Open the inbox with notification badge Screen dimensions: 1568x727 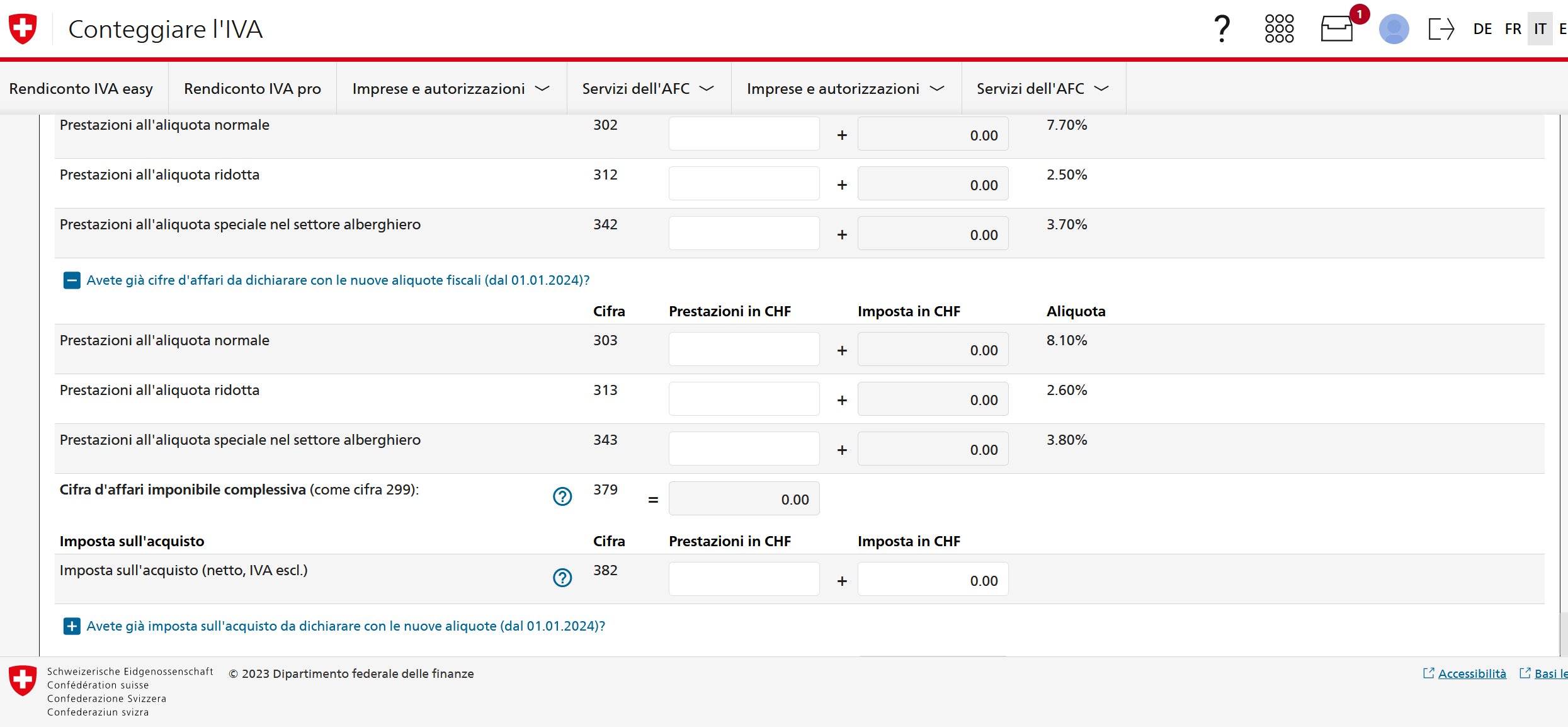click(x=1337, y=29)
